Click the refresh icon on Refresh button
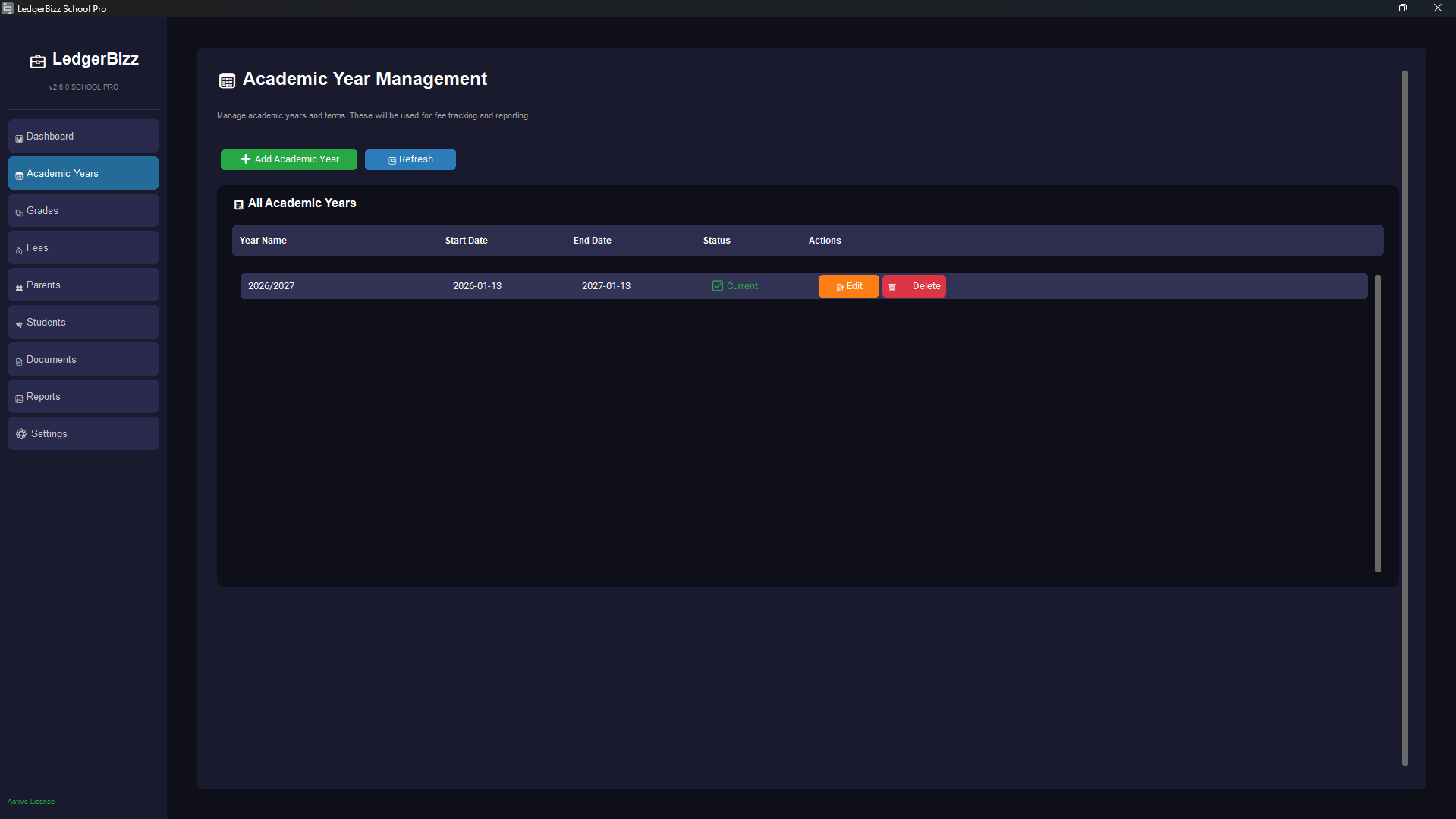1456x819 pixels. click(392, 160)
